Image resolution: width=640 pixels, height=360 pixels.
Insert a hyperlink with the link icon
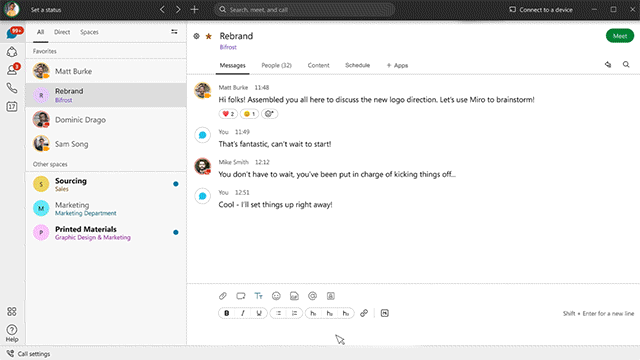coord(364,313)
